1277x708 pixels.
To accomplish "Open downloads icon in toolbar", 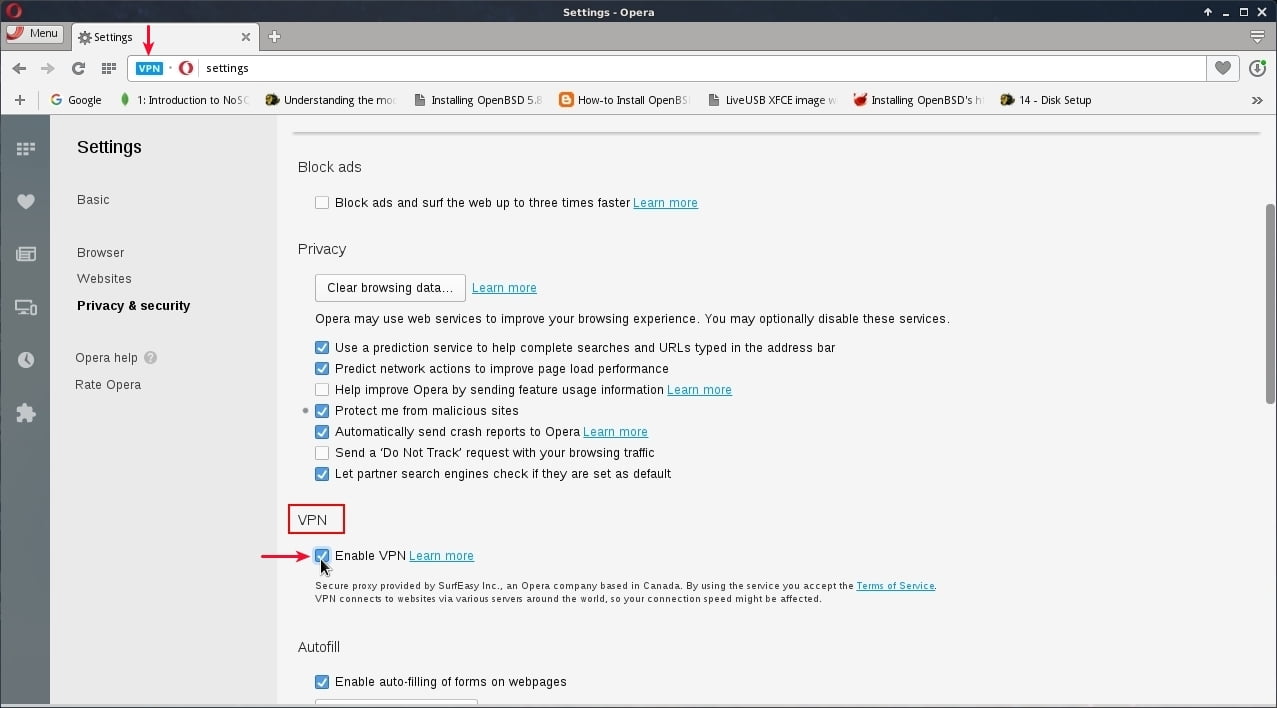I will click(x=1257, y=68).
